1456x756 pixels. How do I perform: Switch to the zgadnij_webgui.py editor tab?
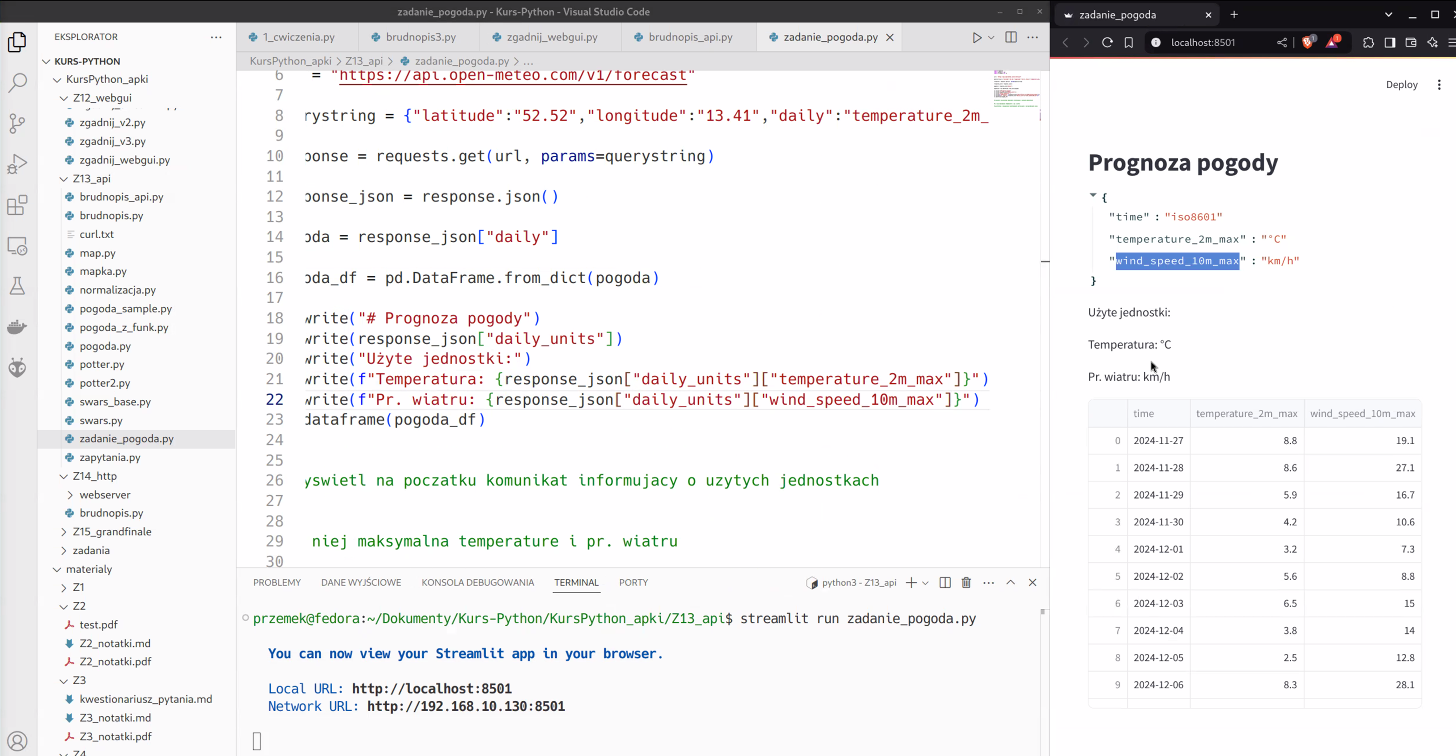[x=551, y=37]
